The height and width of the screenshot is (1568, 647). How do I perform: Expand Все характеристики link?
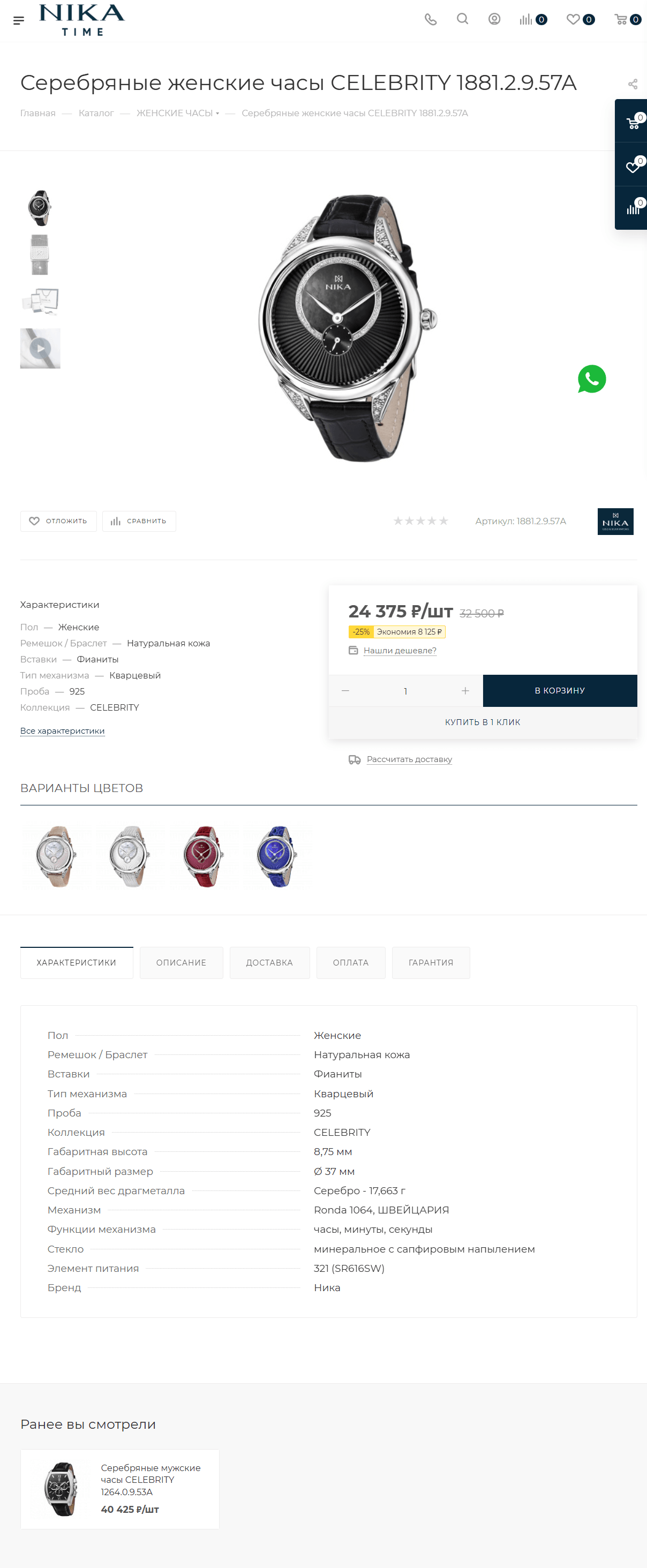pos(62,730)
